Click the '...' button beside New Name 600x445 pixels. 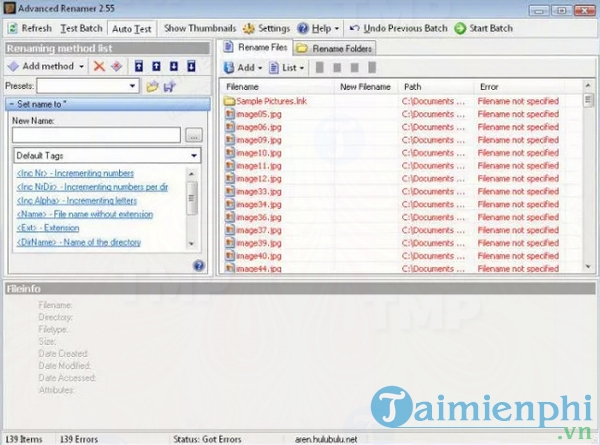pyautogui.click(x=194, y=135)
